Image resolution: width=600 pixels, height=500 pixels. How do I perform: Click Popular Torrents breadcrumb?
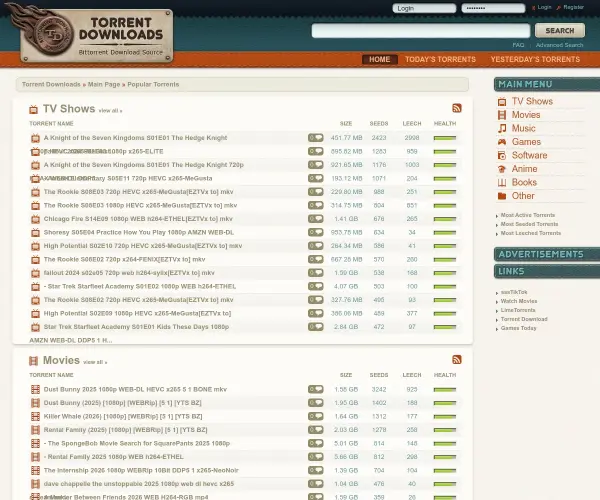(x=153, y=85)
